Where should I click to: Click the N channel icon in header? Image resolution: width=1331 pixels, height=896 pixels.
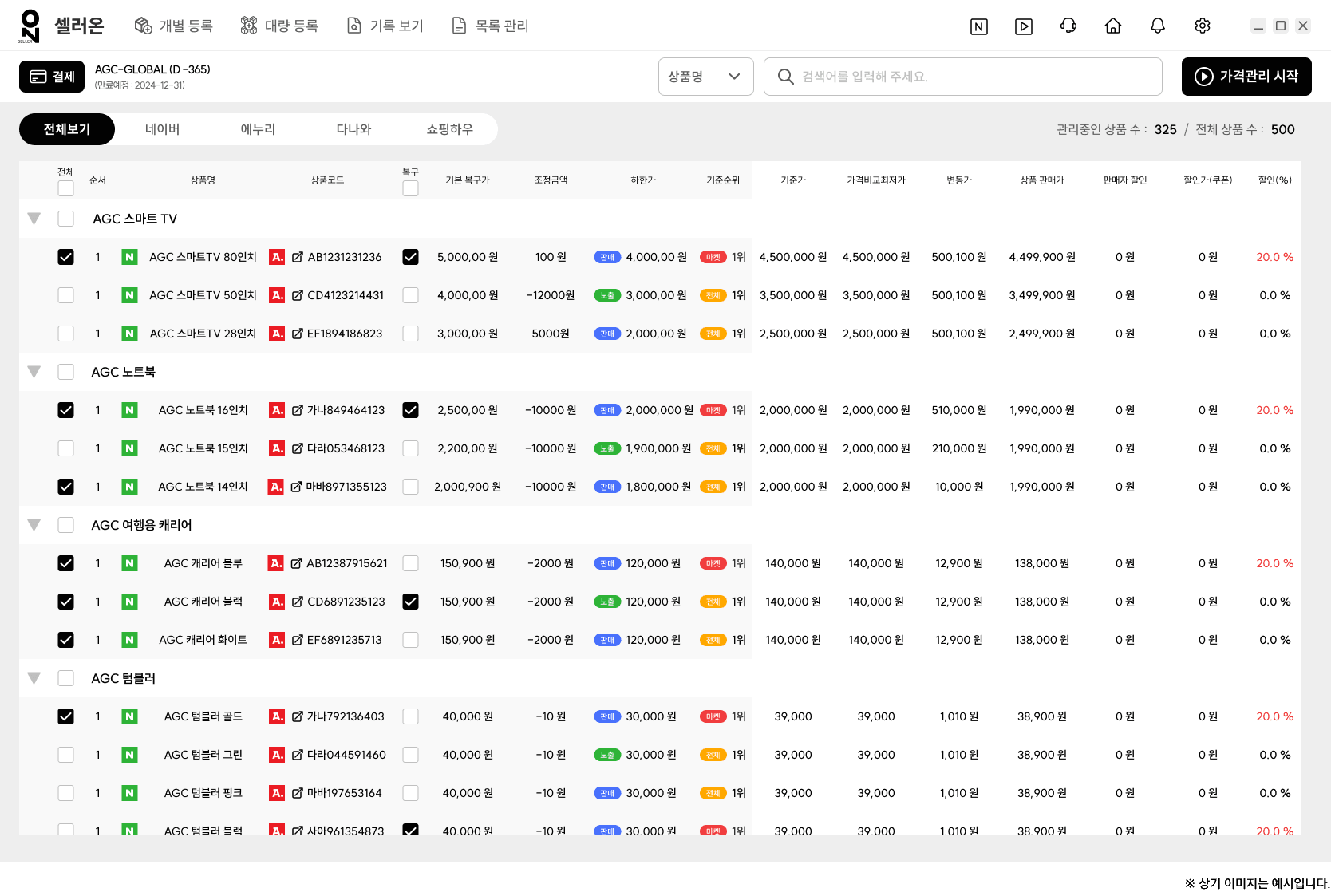tap(978, 26)
